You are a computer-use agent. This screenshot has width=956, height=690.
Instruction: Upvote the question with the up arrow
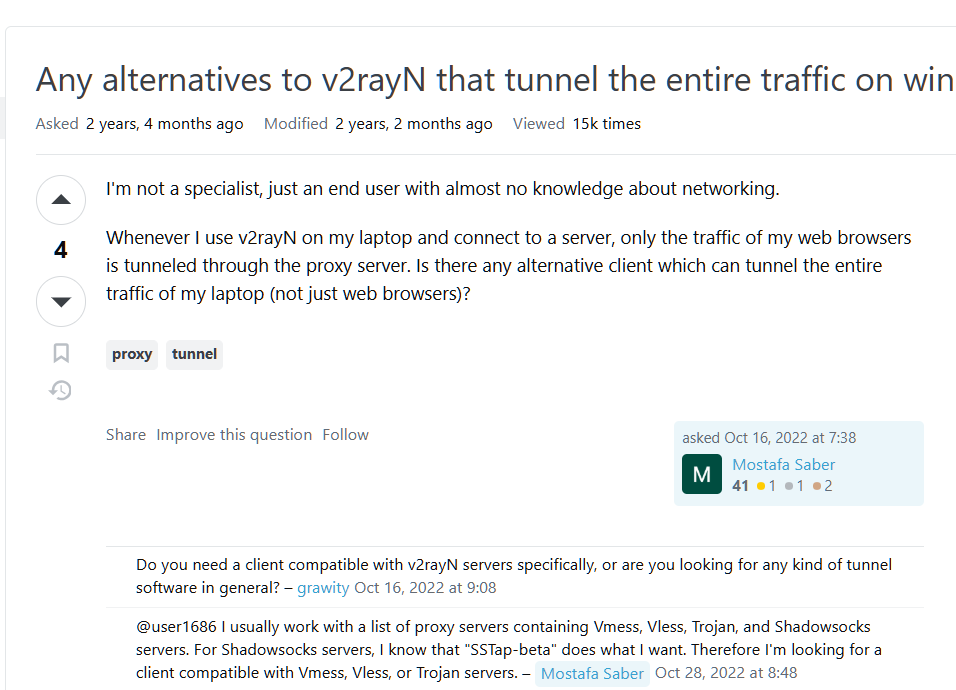(x=61, y=200)
